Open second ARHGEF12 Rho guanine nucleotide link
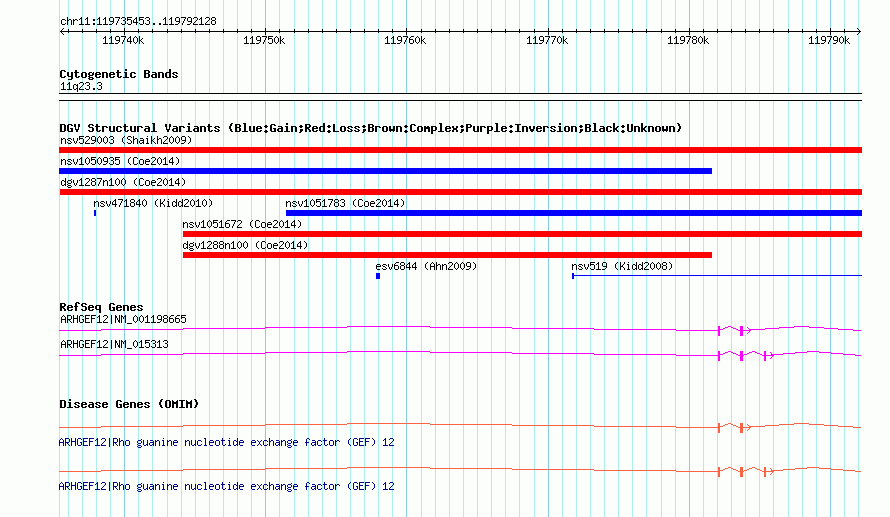 [x=226, y=486]
